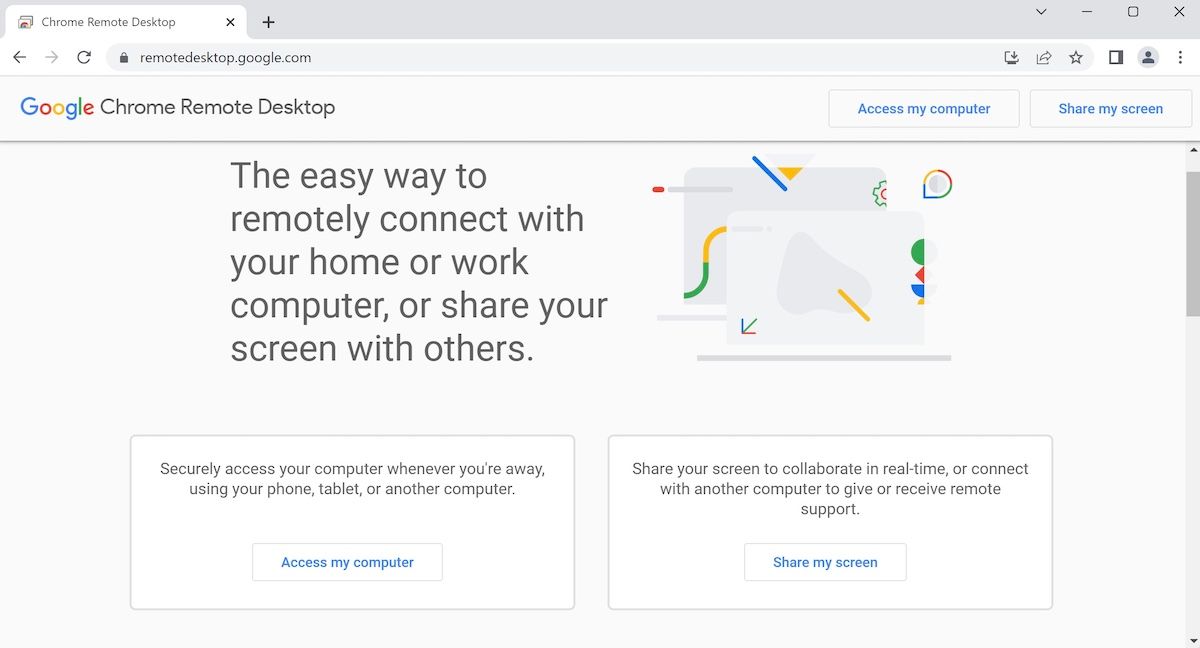This screenshot has height=648, width=1200.
Task: Click the Google Chrome Remote Desktop logo
Action: pos(178,108)
